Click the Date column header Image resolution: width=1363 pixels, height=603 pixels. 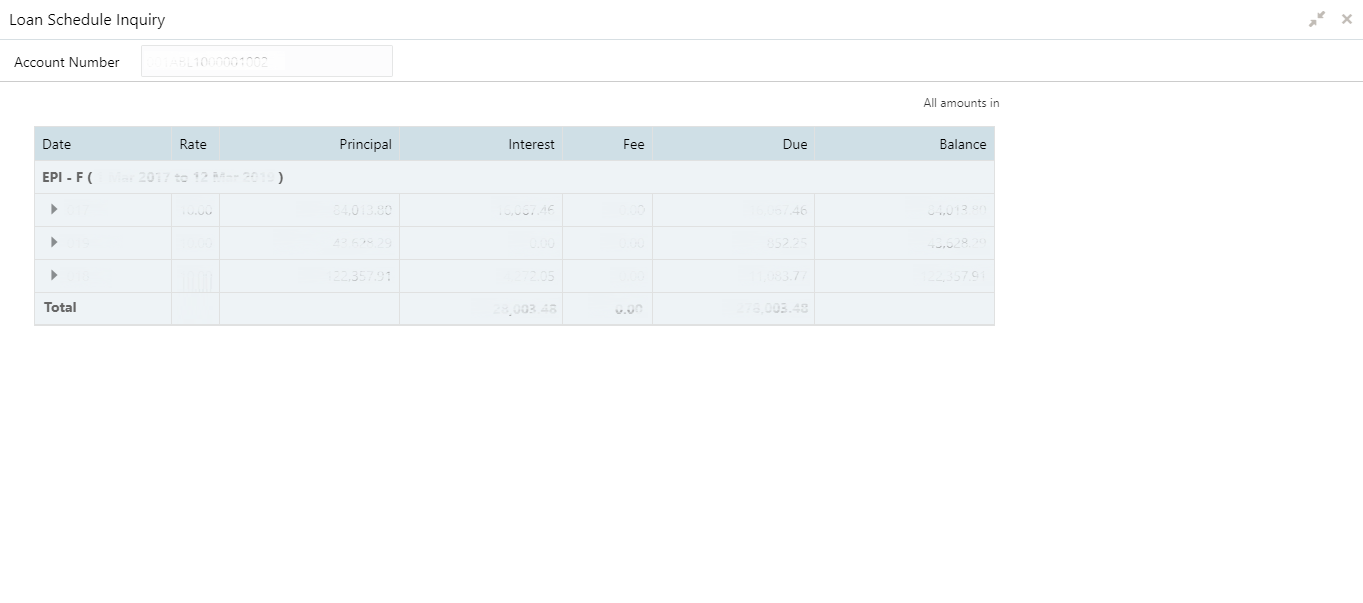(103, 144)
